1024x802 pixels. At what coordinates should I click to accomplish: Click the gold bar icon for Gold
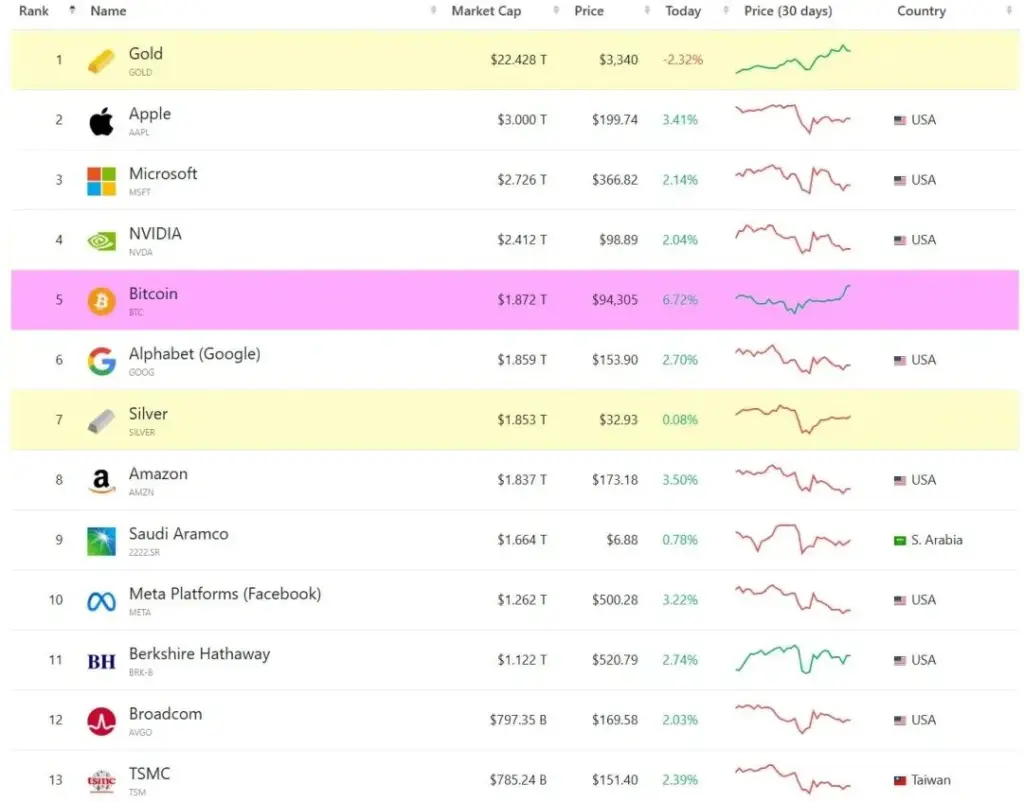[100, 59]
